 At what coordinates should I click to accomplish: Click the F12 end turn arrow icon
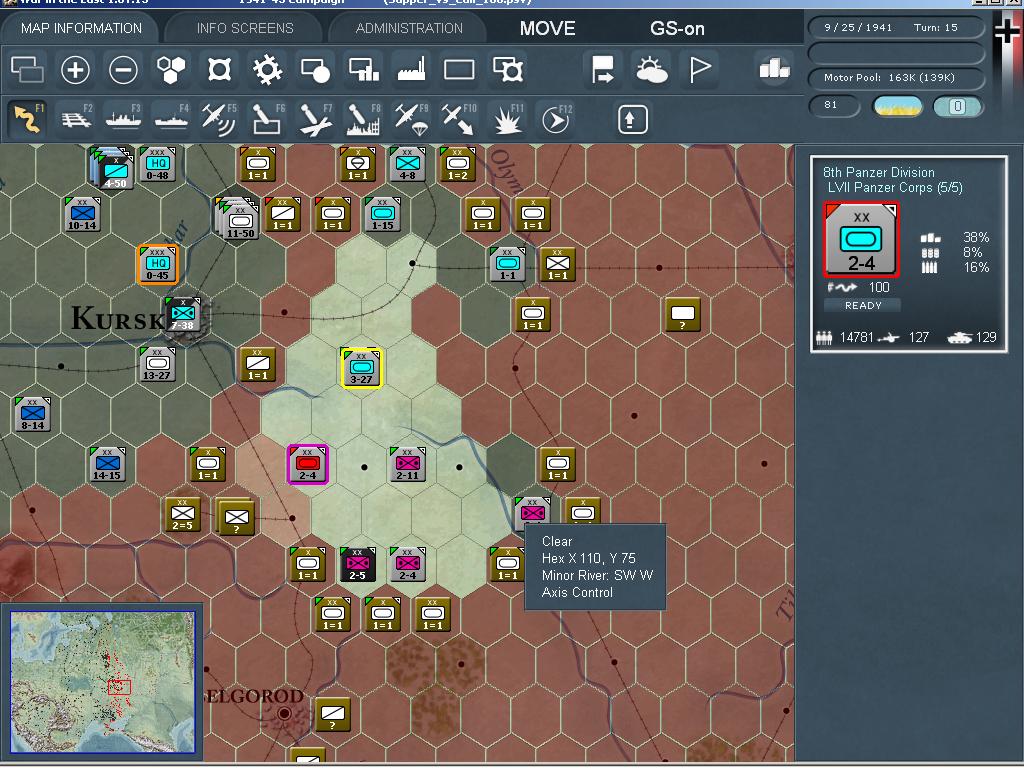pos(556,119)
